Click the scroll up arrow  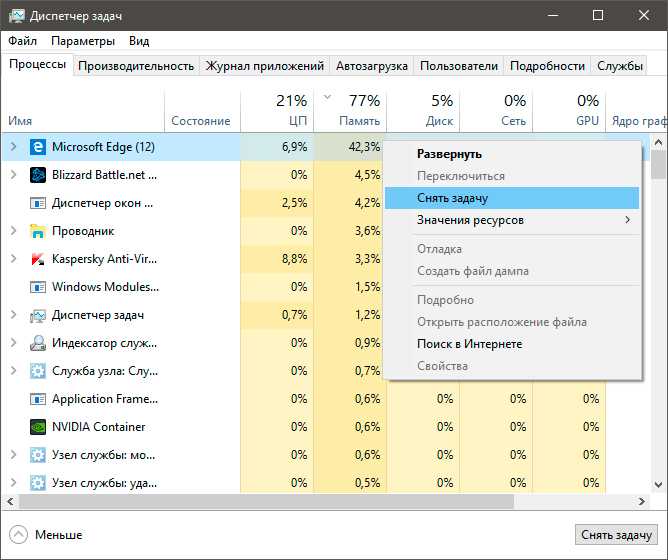(x=658, y=142)
